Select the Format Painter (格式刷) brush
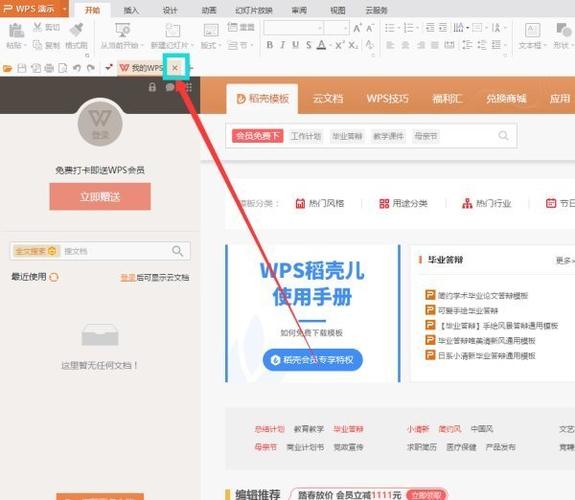The image size is (575, 500). [x=77, y=30]
